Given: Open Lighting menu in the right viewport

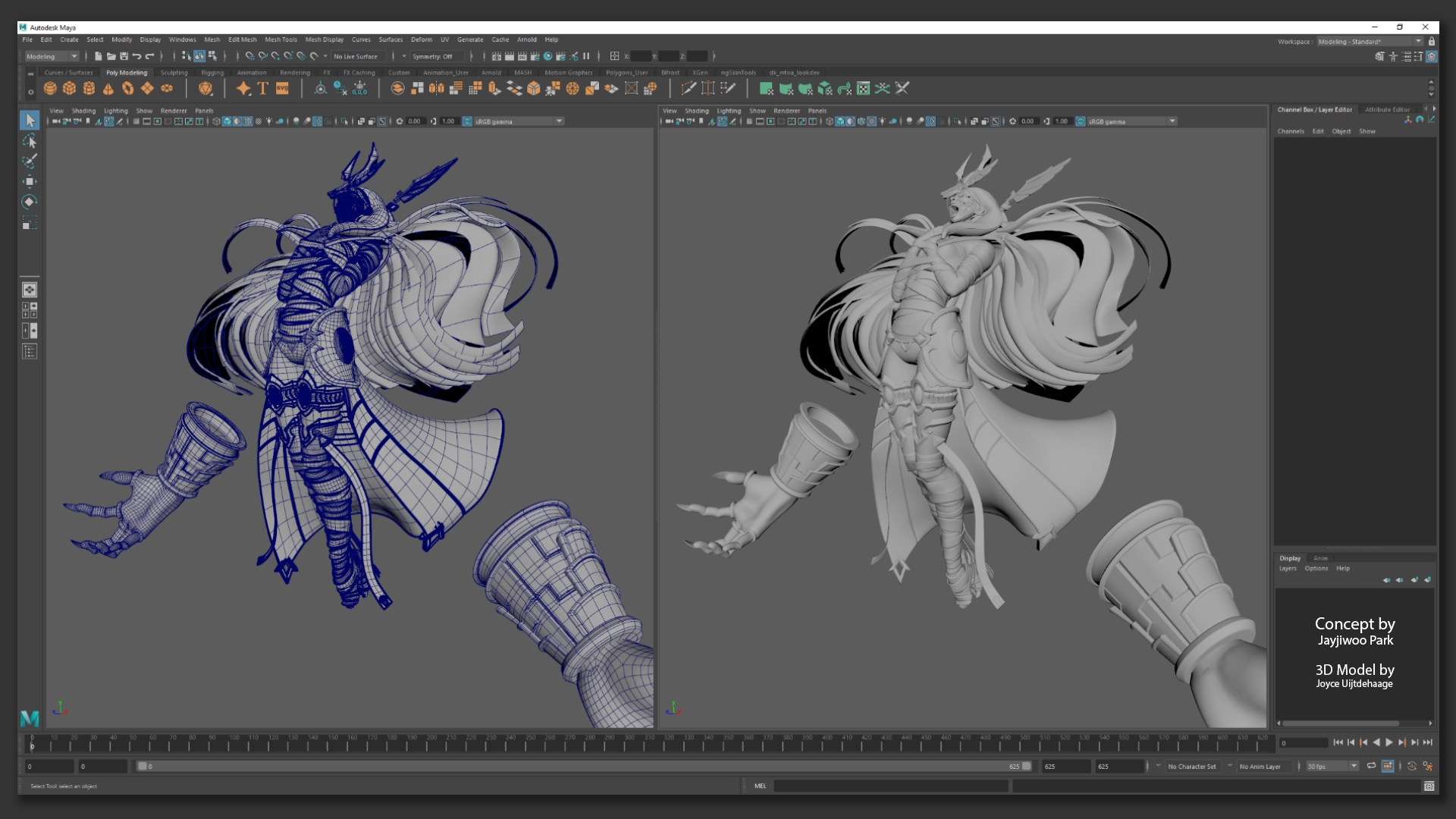Looking at the screenshot, I should [x=729, y=111].
